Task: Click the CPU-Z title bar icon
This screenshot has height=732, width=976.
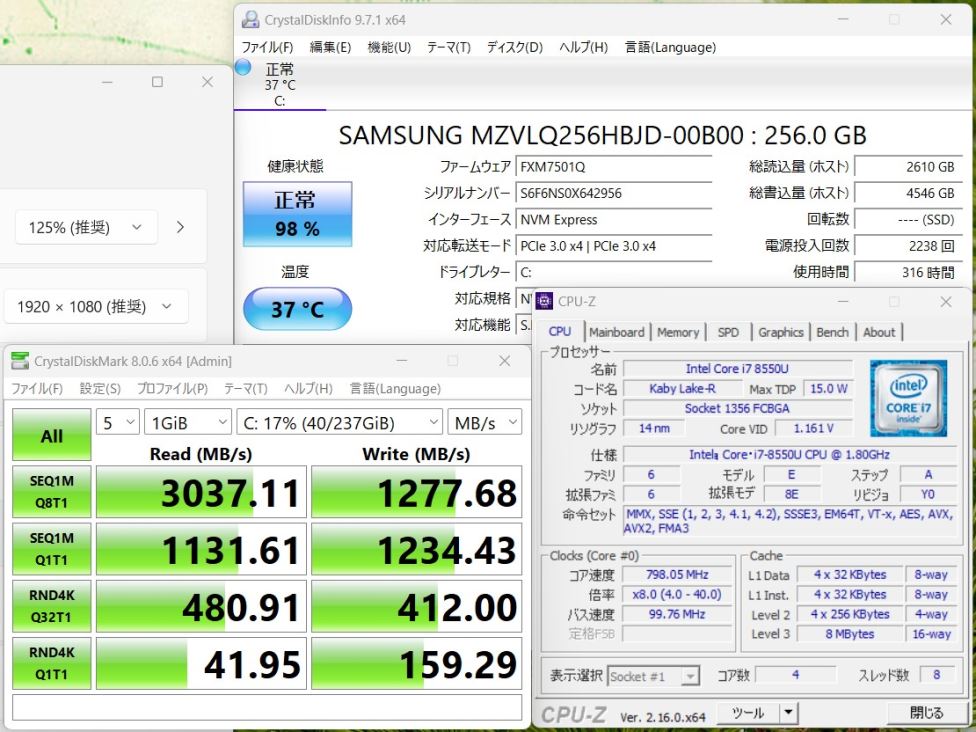Action: point(545,301)
